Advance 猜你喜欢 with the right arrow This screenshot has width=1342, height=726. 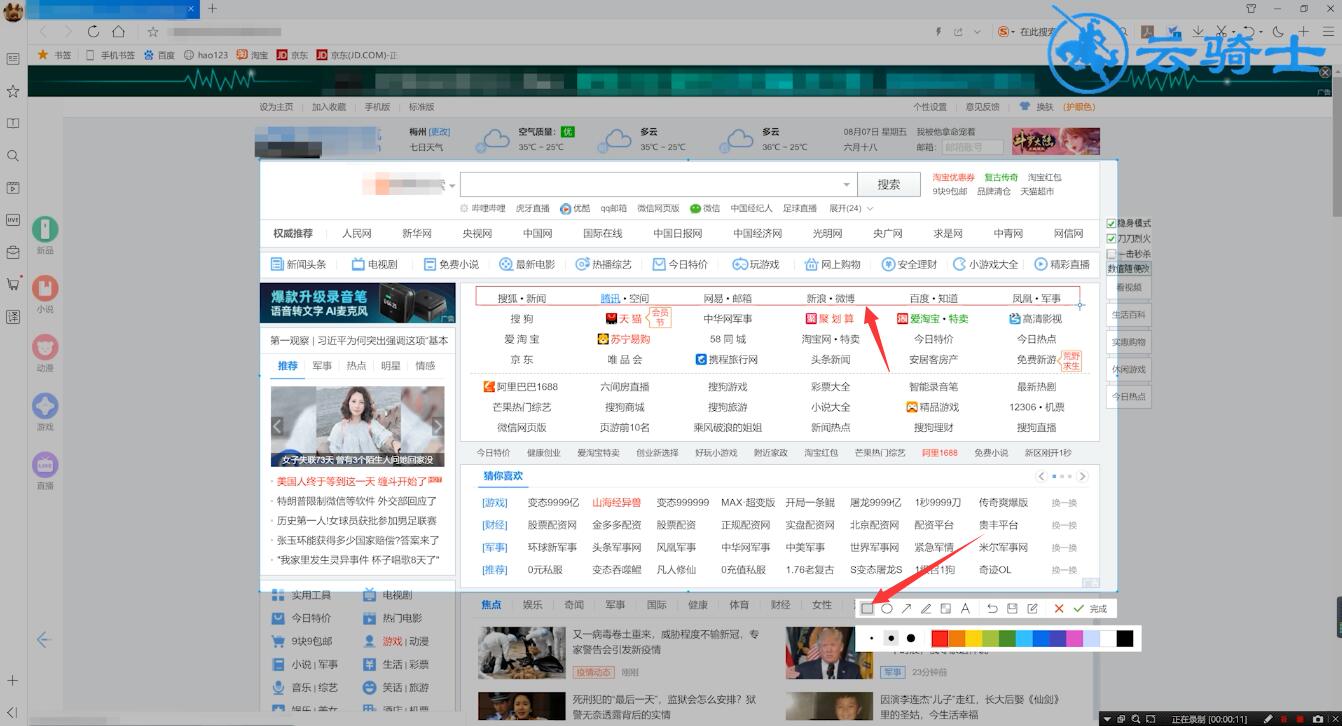tap(1082, 477)
